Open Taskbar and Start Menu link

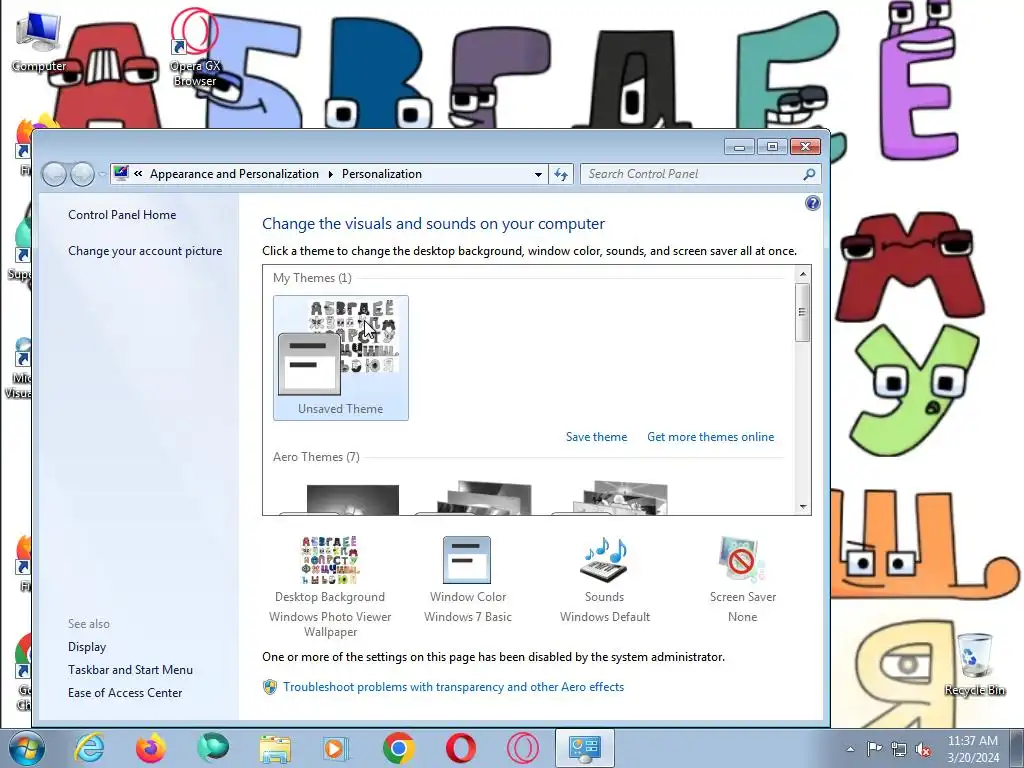coord(130,669)
